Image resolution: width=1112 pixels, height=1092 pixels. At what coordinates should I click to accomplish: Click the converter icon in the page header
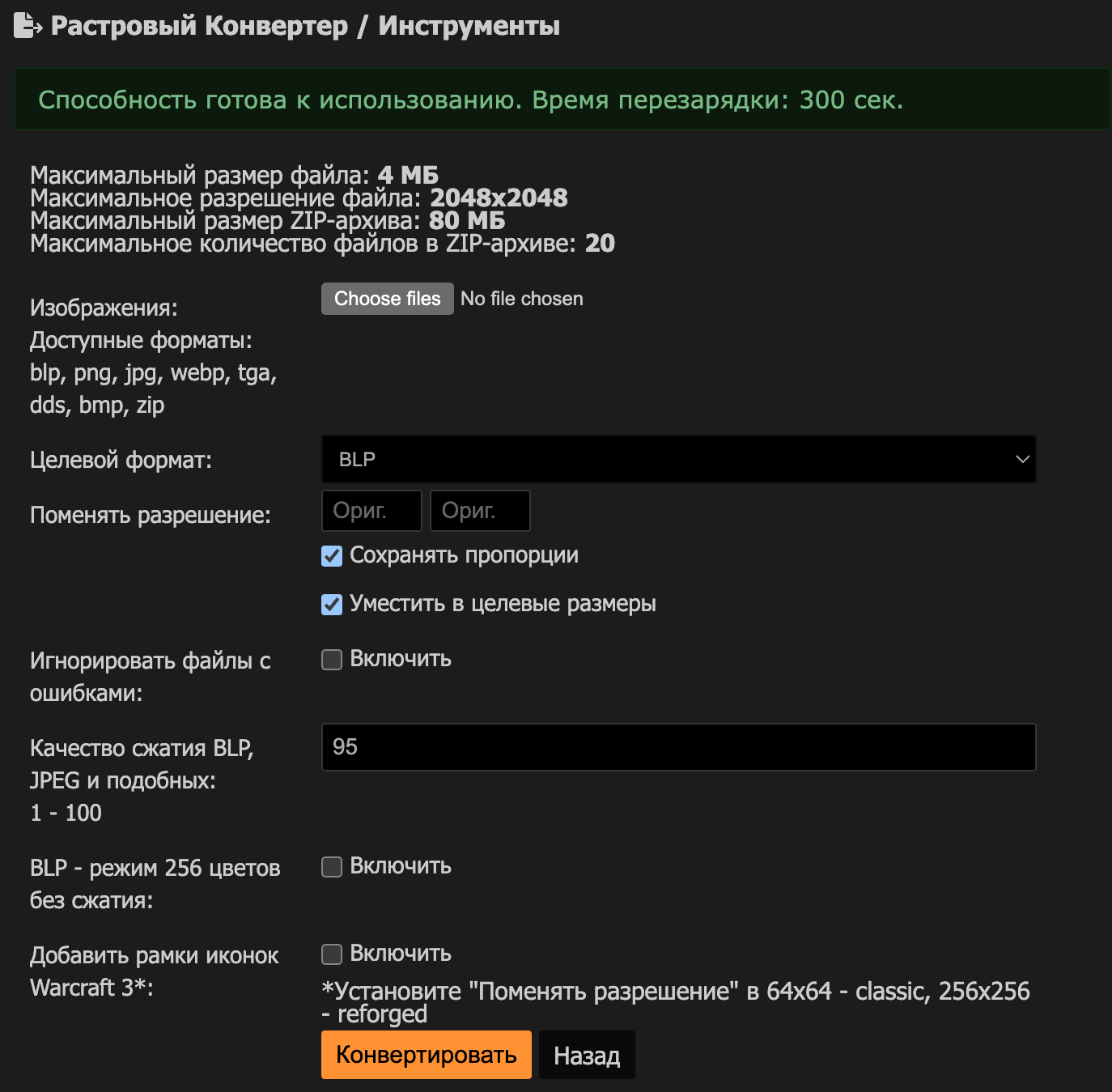[28, 26]
